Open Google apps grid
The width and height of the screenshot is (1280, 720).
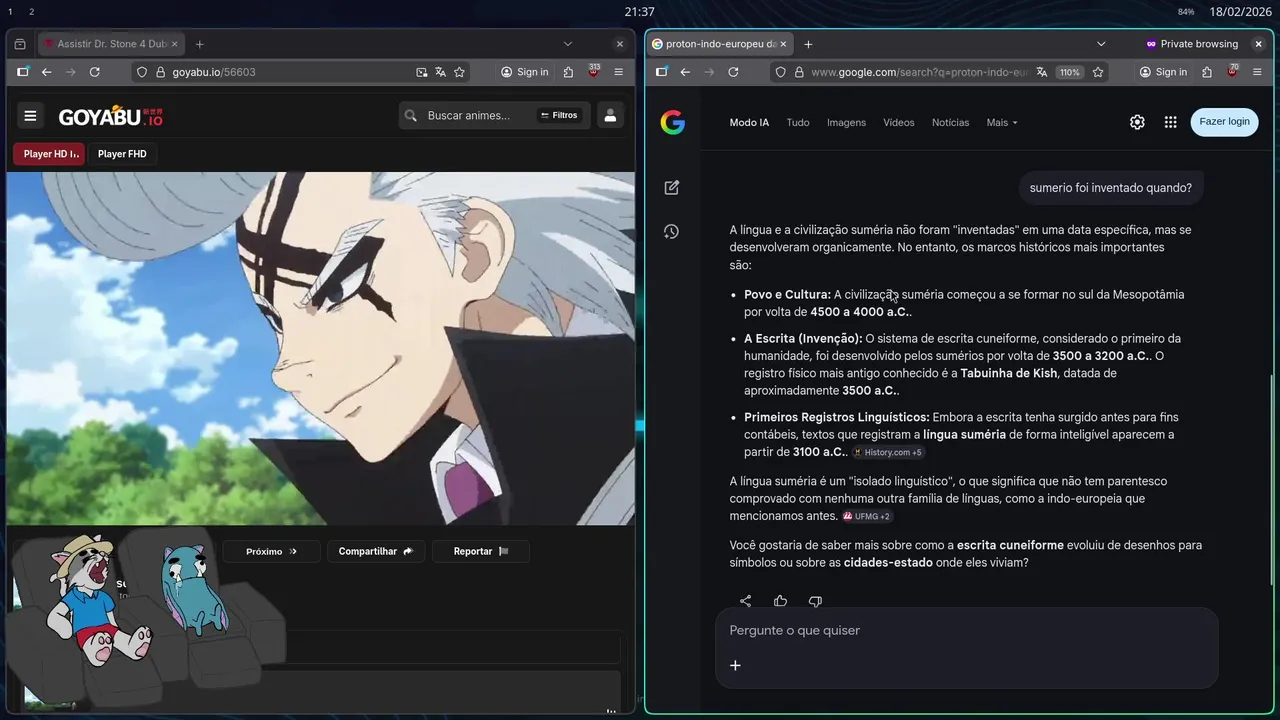1170,122
